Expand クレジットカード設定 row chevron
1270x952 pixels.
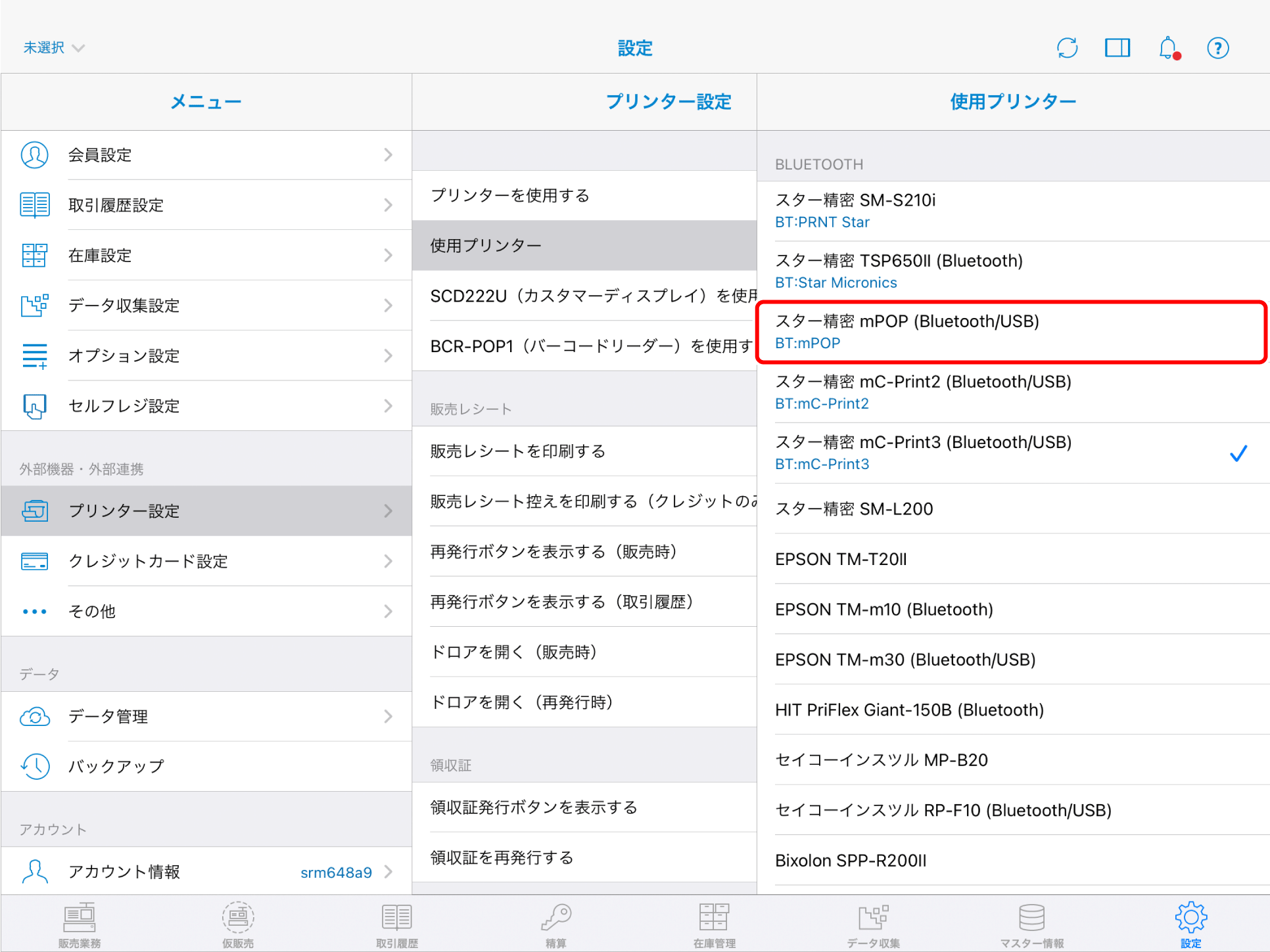click(388, 561)
